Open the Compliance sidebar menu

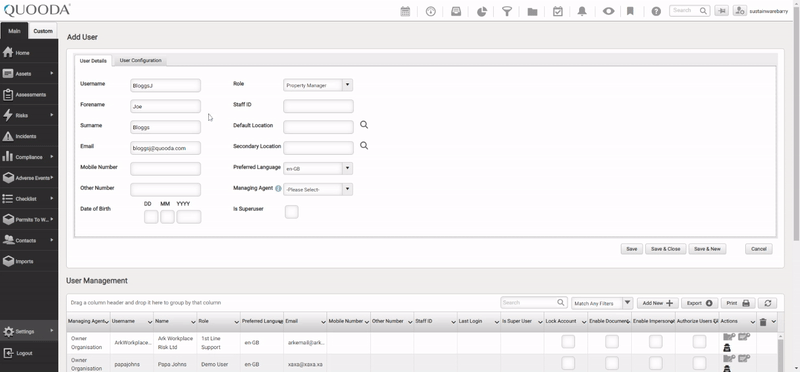click(x=29, y=157)
